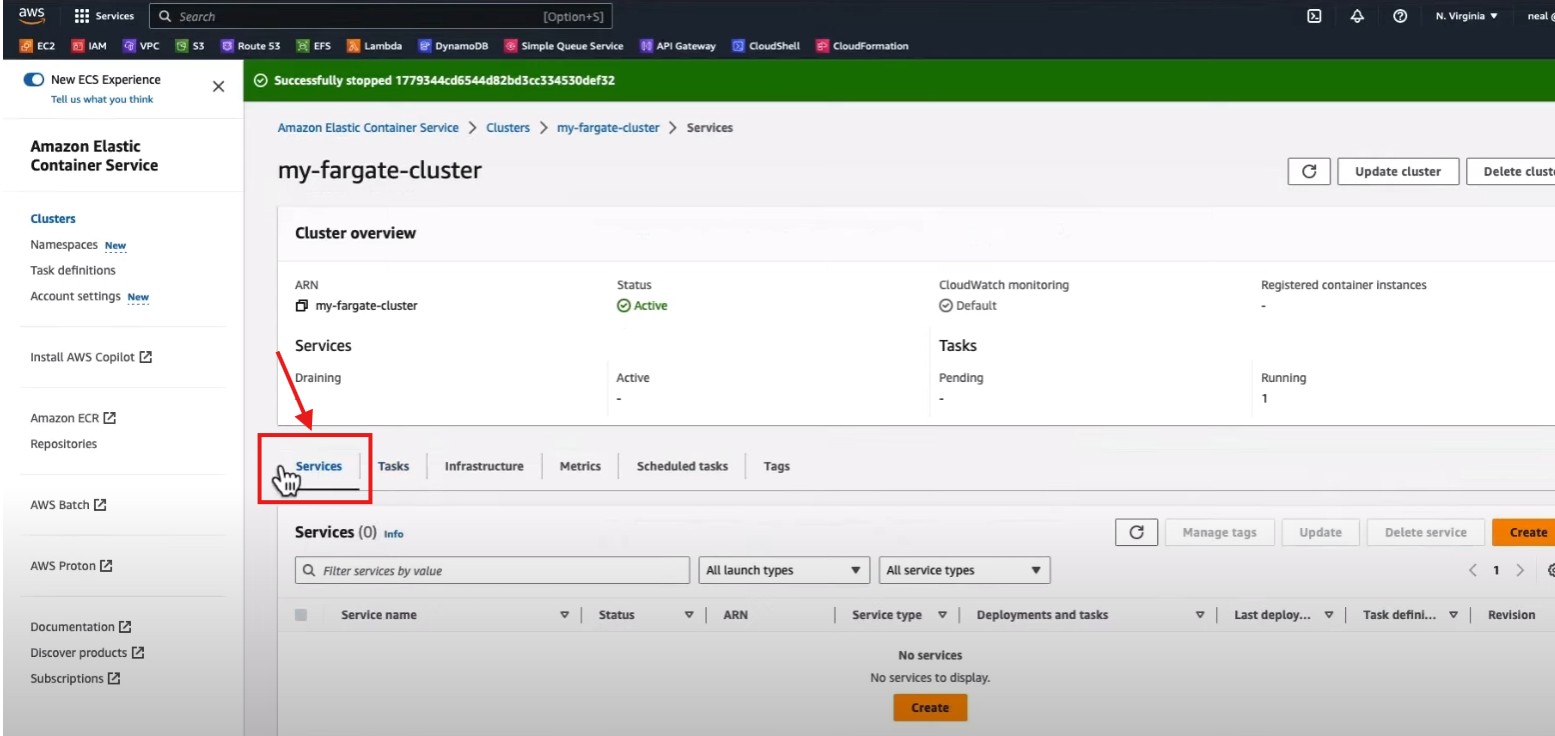Open the CloudShell icon in top bar
Screen dimensions: 1555x736
coord(1316,16)
